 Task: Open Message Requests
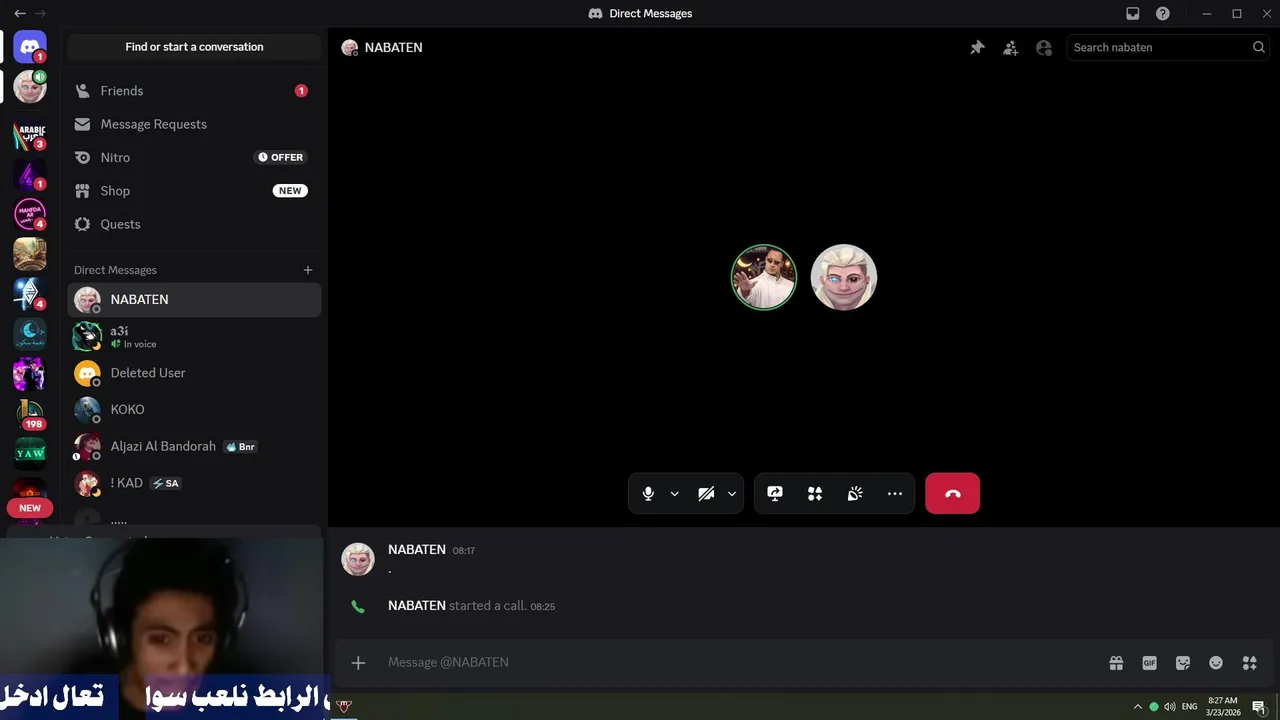coord(194,124)
